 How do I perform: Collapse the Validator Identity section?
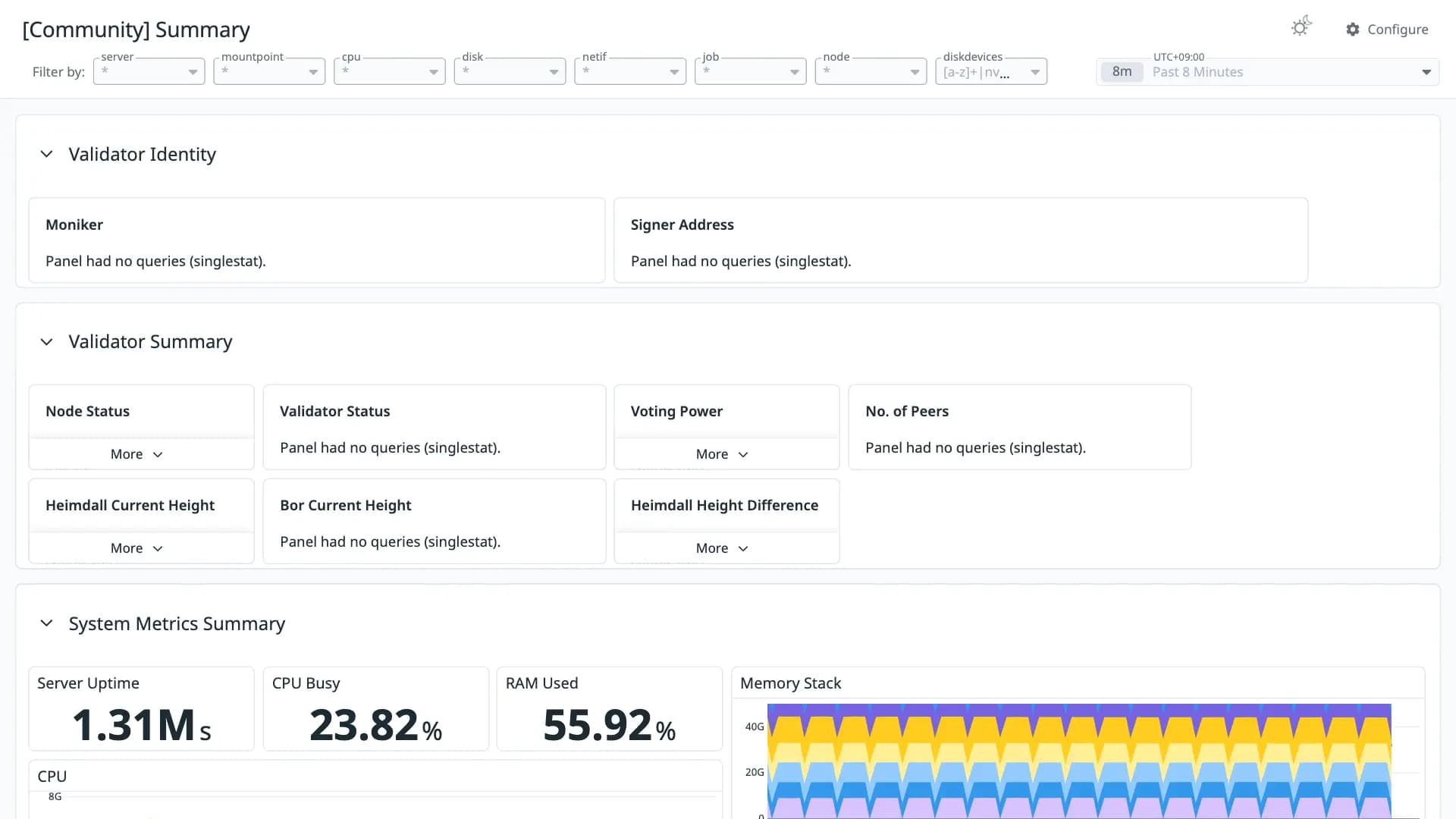click(46, 154)
